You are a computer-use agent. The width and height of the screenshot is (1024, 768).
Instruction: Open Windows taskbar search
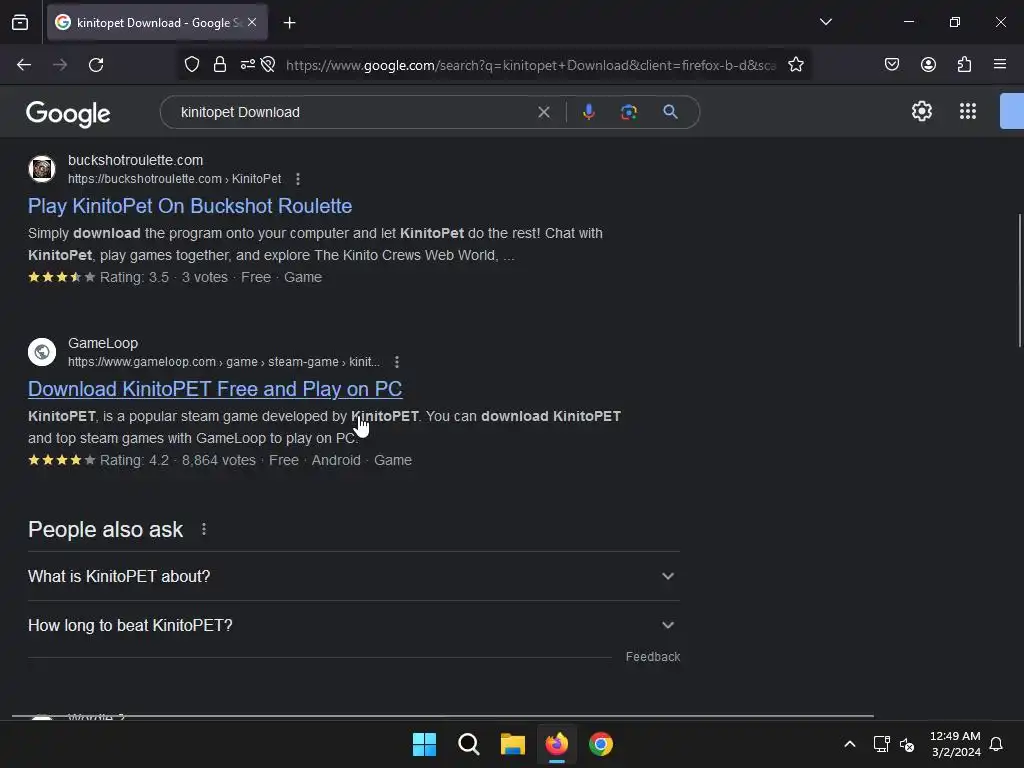(x=468, y=744)
